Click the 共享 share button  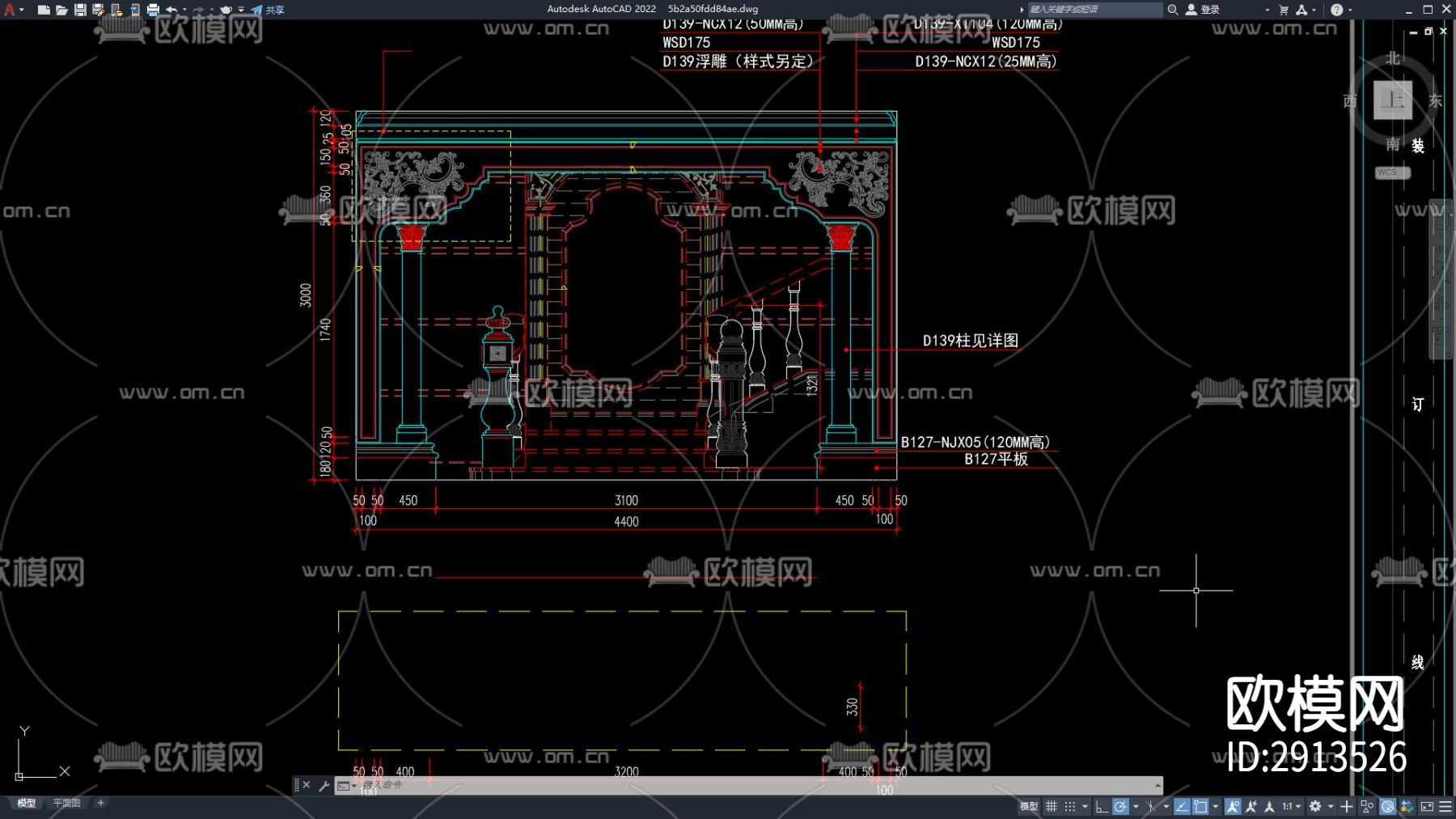pyautogui.click(x=269, y=10)
